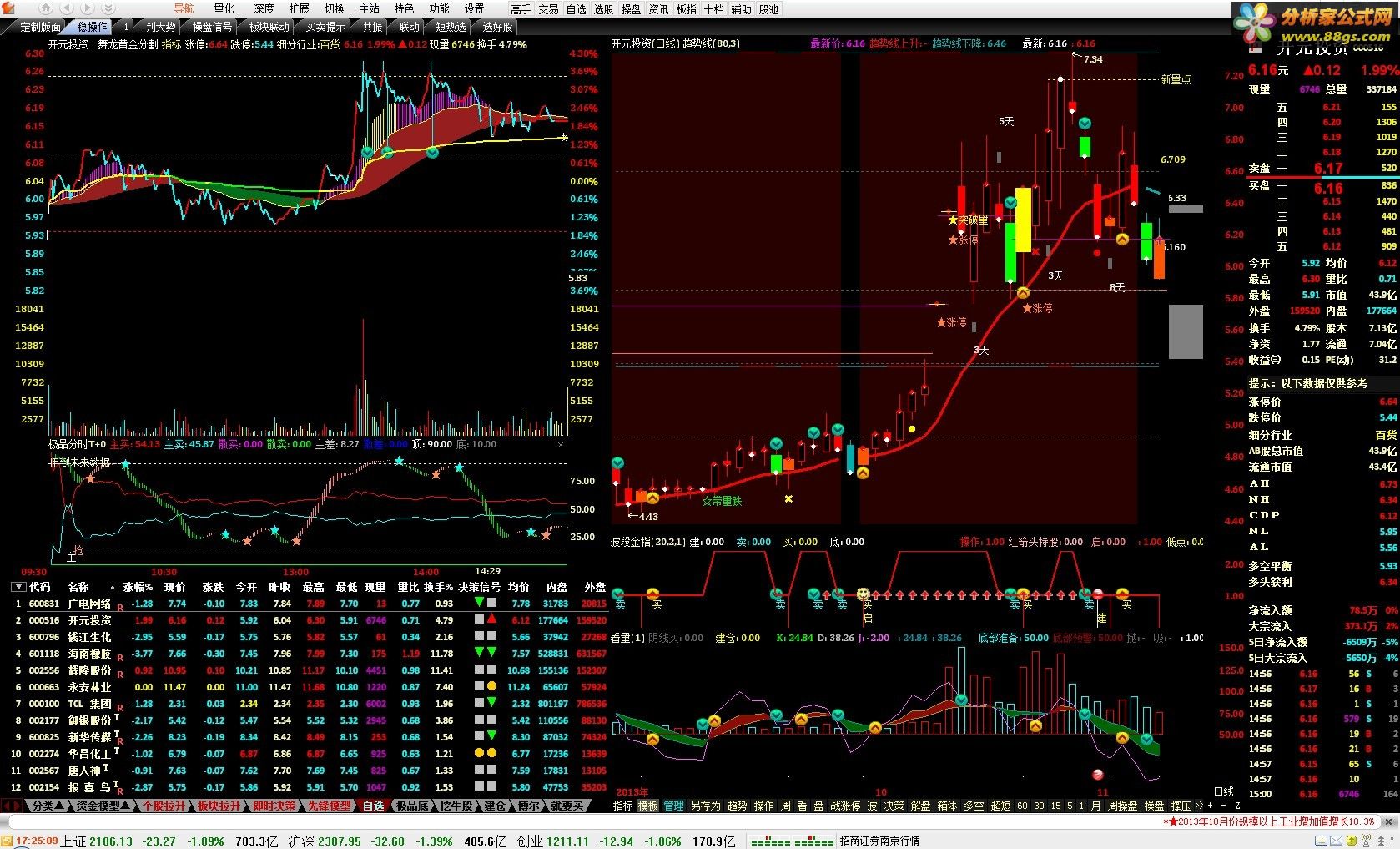Expand the 分类 bottom tab menu

[x=48, y=806]
